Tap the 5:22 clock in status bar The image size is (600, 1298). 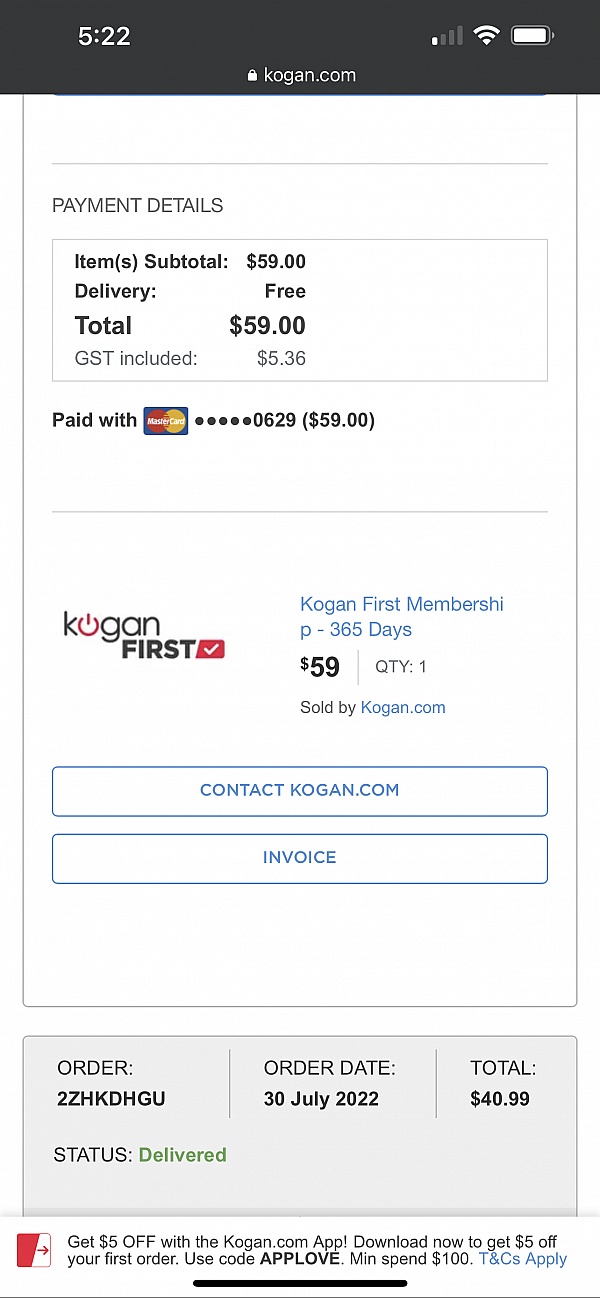(x=104, y=37)
